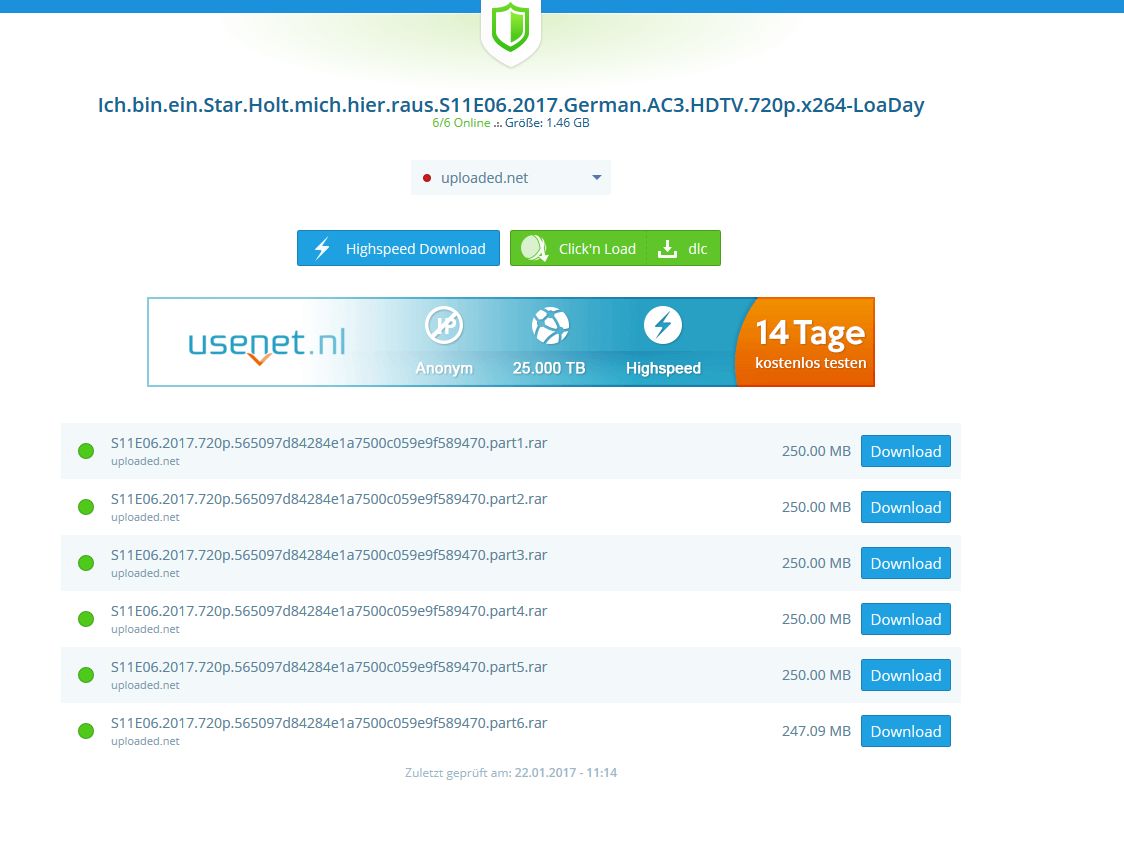The image size is (1124, 849).
Task: Click the green status dot for part1.rar
Action: (x=86, y=451)
